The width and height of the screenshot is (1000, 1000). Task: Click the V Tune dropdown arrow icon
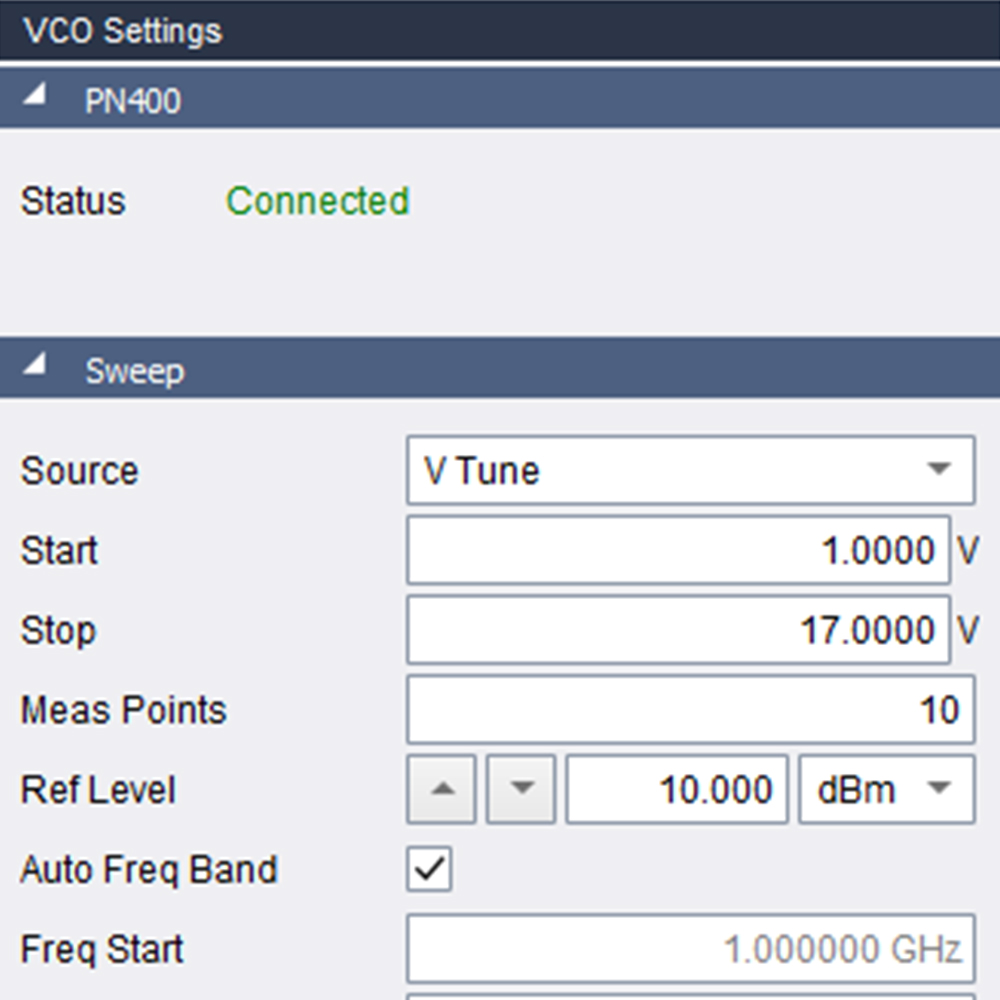[x=941, y=470]
